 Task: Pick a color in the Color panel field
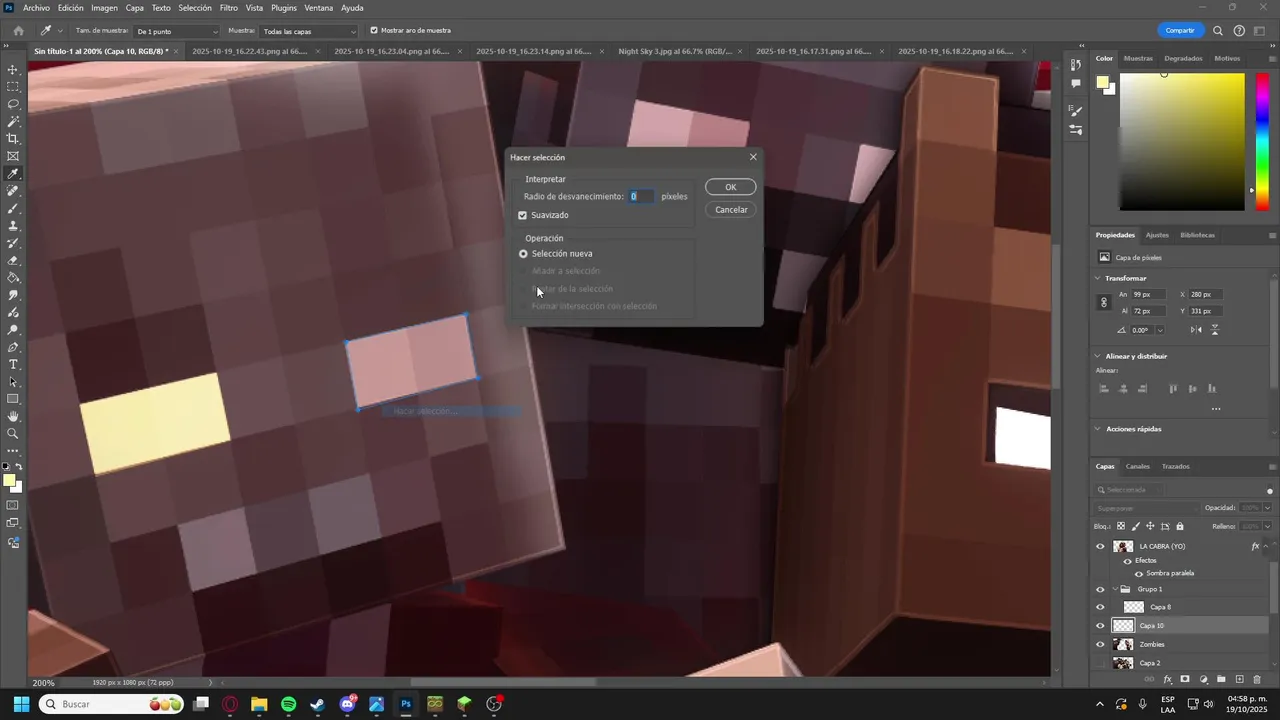pyautogui.click(x=1182, y=141)
